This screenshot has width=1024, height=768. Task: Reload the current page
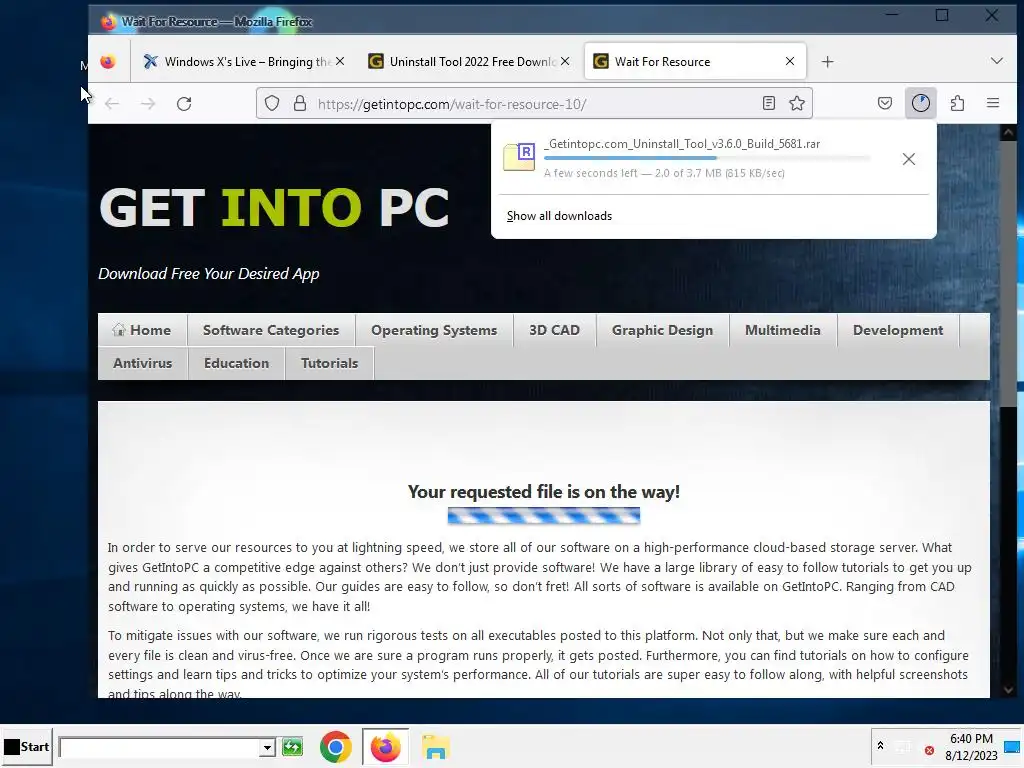[184, 104]
